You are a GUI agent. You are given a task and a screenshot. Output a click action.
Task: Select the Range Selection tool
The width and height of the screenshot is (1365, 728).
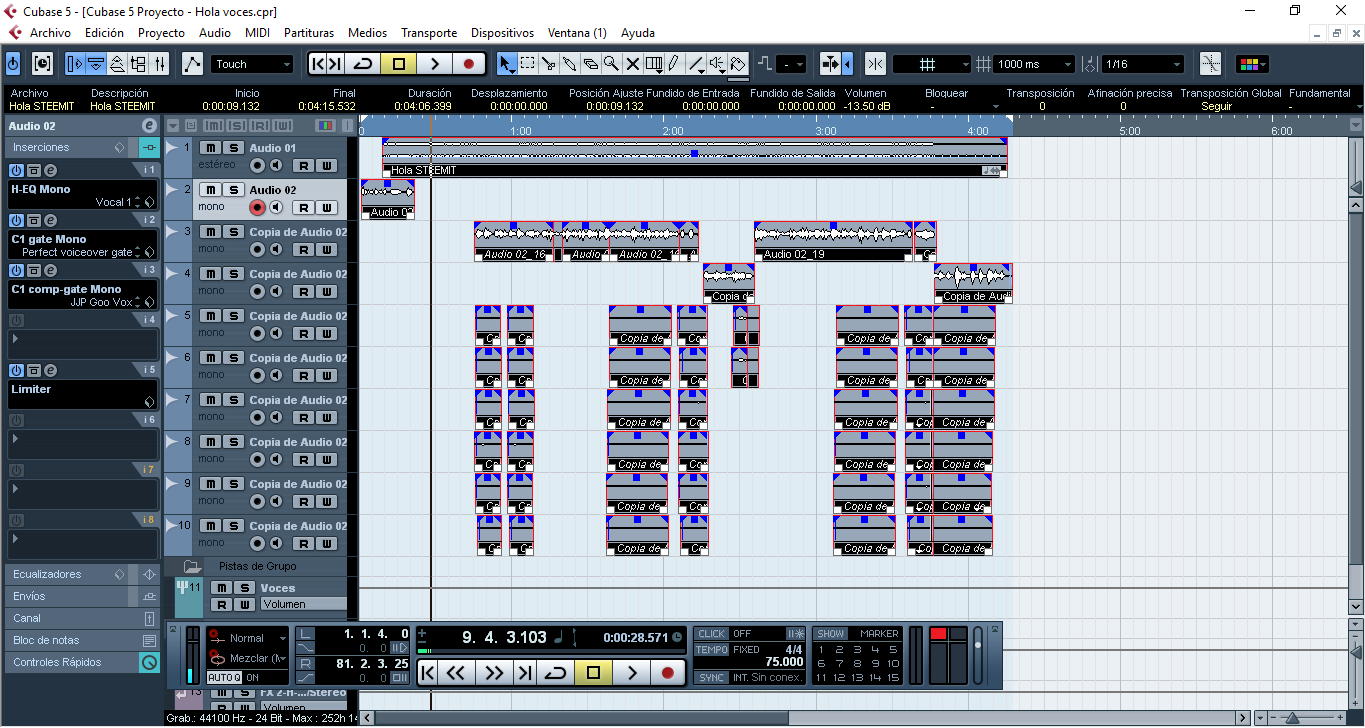(528, 64)
